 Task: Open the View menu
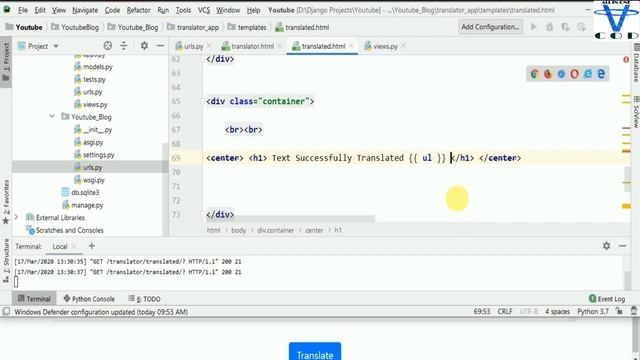[x=59, y=10]
